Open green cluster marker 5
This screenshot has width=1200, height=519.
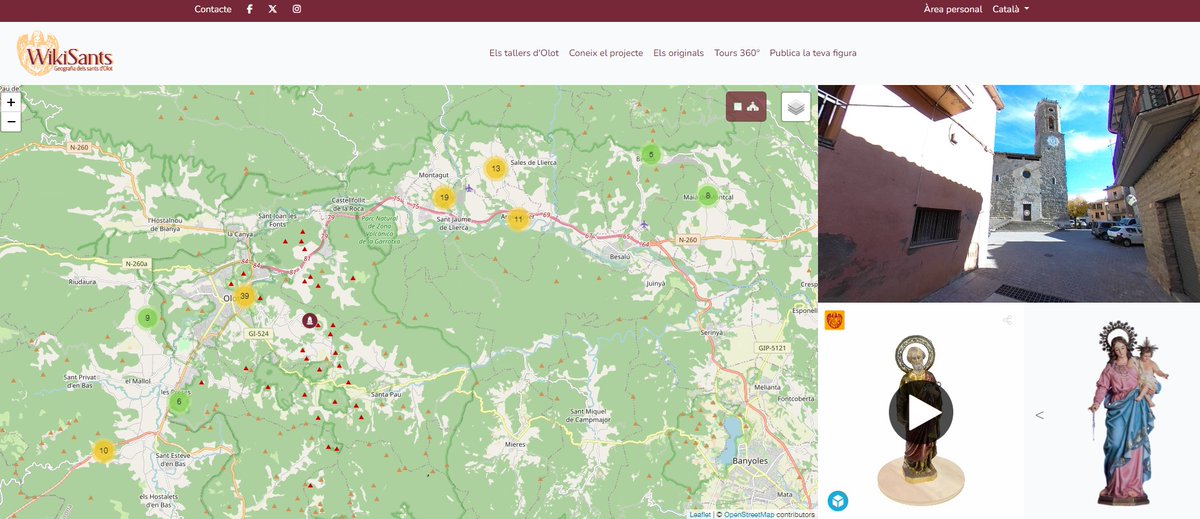[x=651, y=155]
